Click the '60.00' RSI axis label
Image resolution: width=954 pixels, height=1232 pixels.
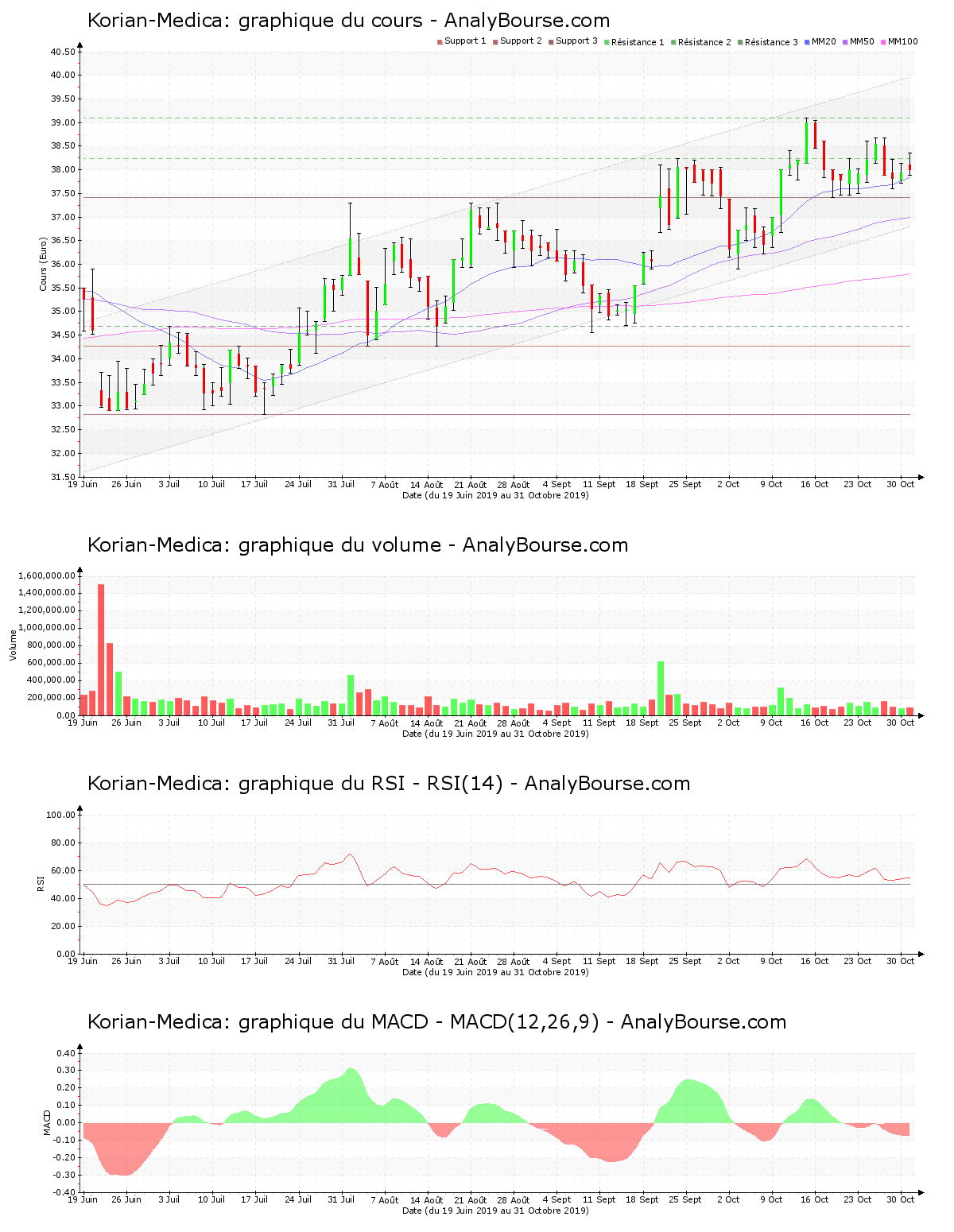(x=63, y=870)
